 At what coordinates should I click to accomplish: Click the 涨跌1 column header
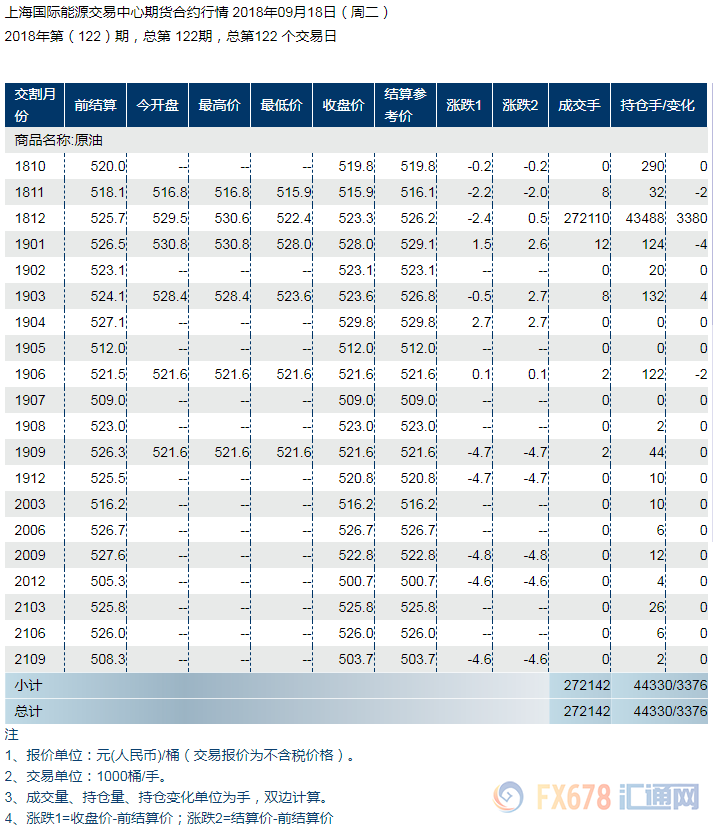[464, 105]
